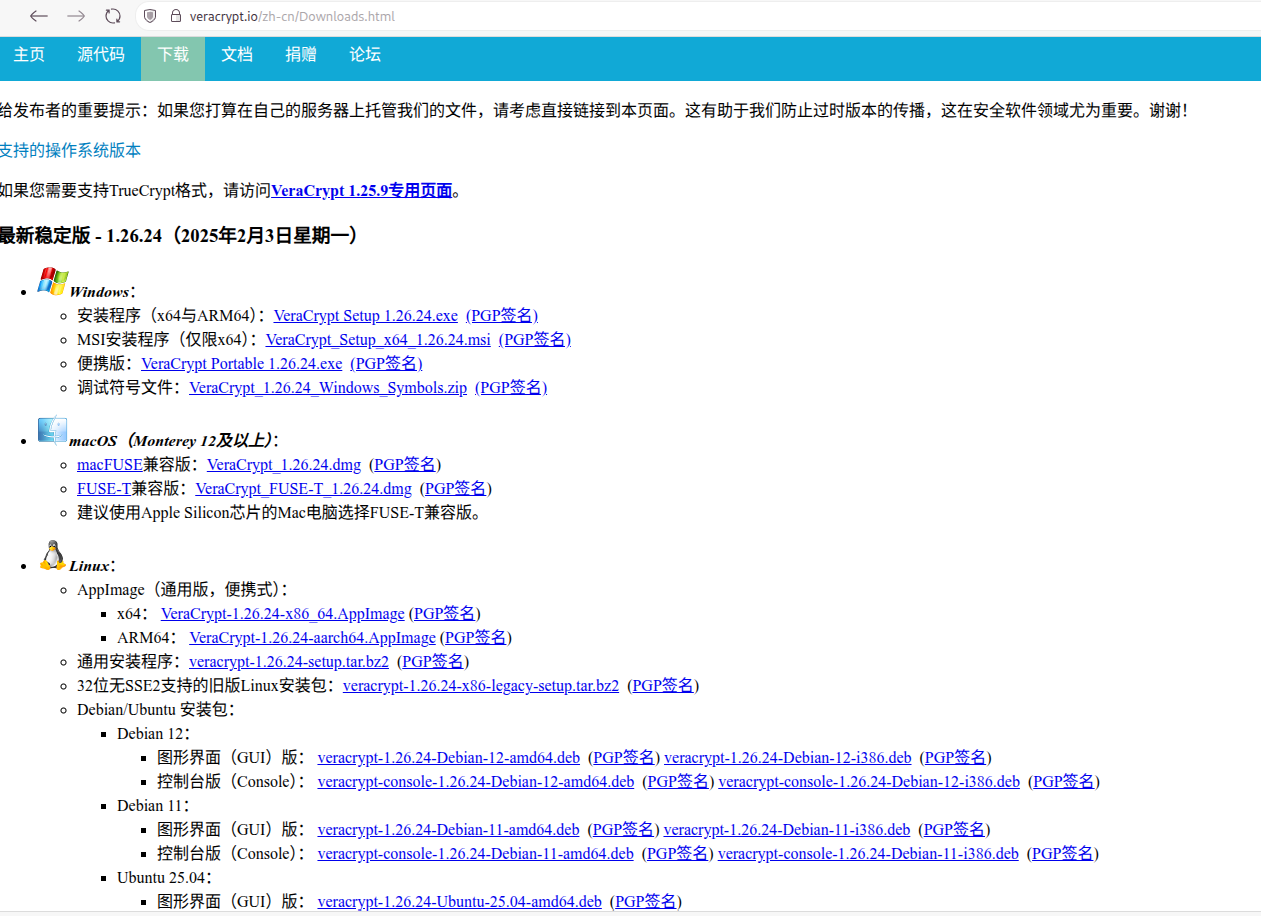Open the VeraCrypt 1.25.9 dedicated page link
This screenshot has width=1261, height=916.
pyautogui.click(x=361, y=190)
